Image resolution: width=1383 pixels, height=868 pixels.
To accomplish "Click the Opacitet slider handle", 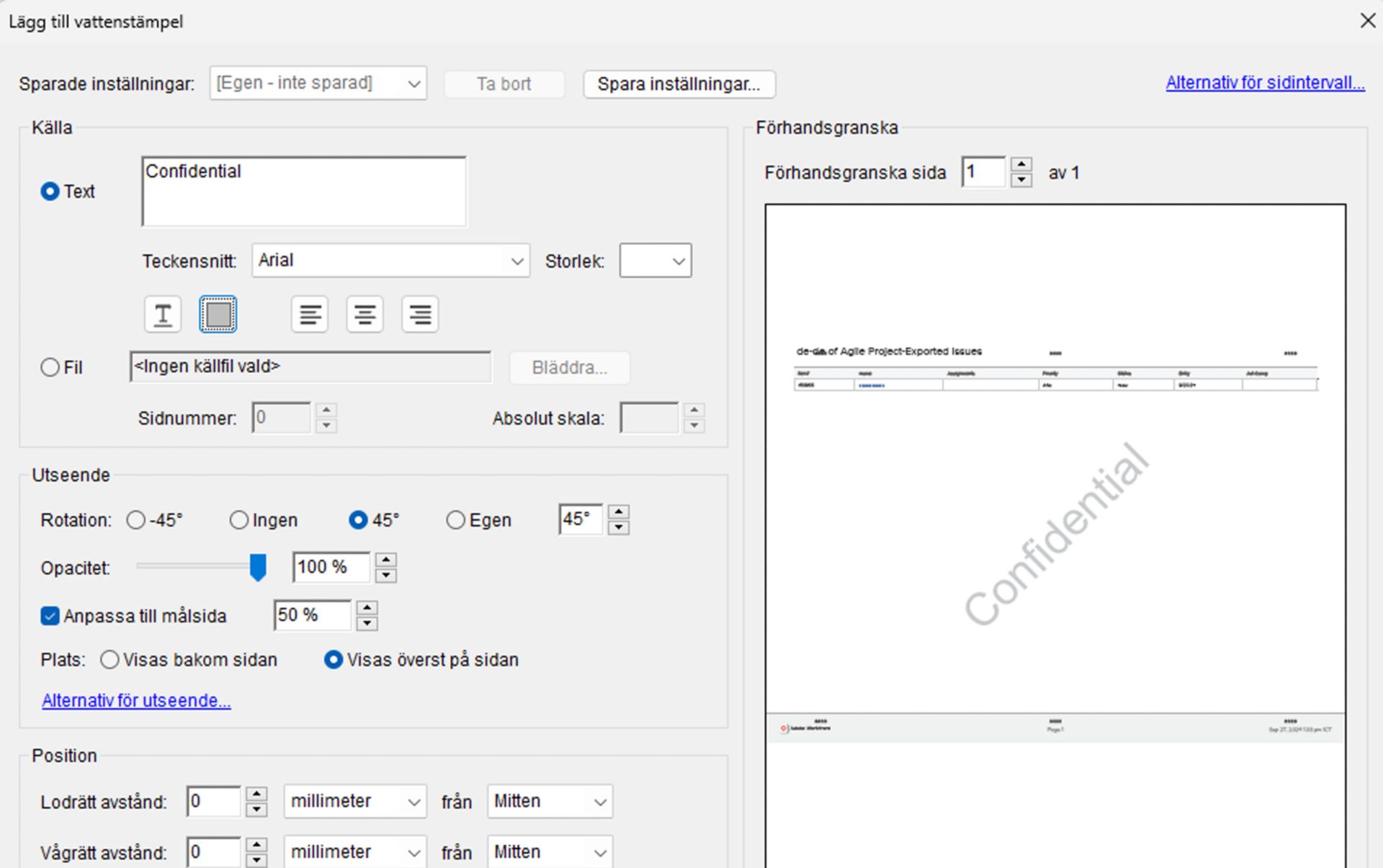I will pyautogui.click(x=257, y=567).
